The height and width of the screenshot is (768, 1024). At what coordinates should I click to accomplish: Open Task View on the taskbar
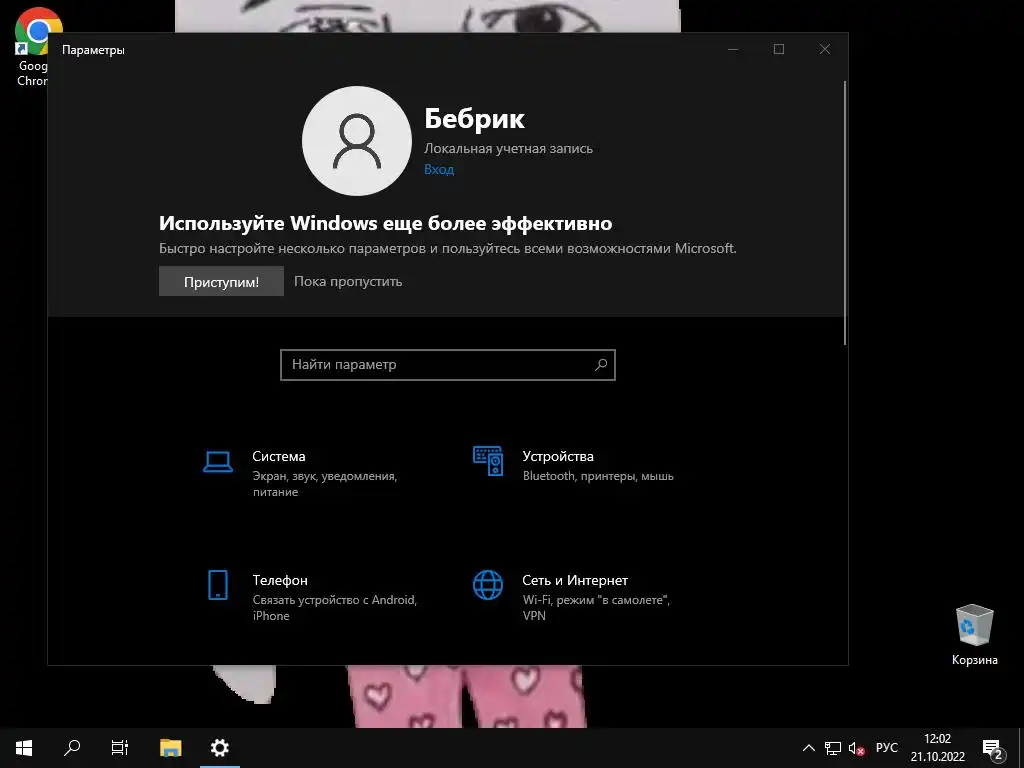pyautogui.click(x=120, y=748)
